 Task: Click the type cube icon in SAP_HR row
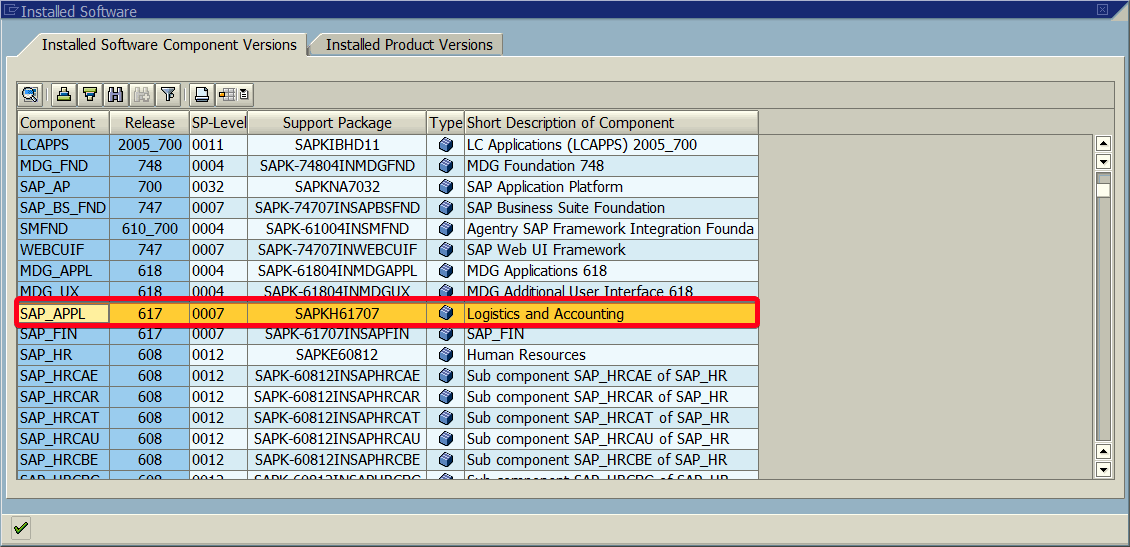tap(445, 355)
